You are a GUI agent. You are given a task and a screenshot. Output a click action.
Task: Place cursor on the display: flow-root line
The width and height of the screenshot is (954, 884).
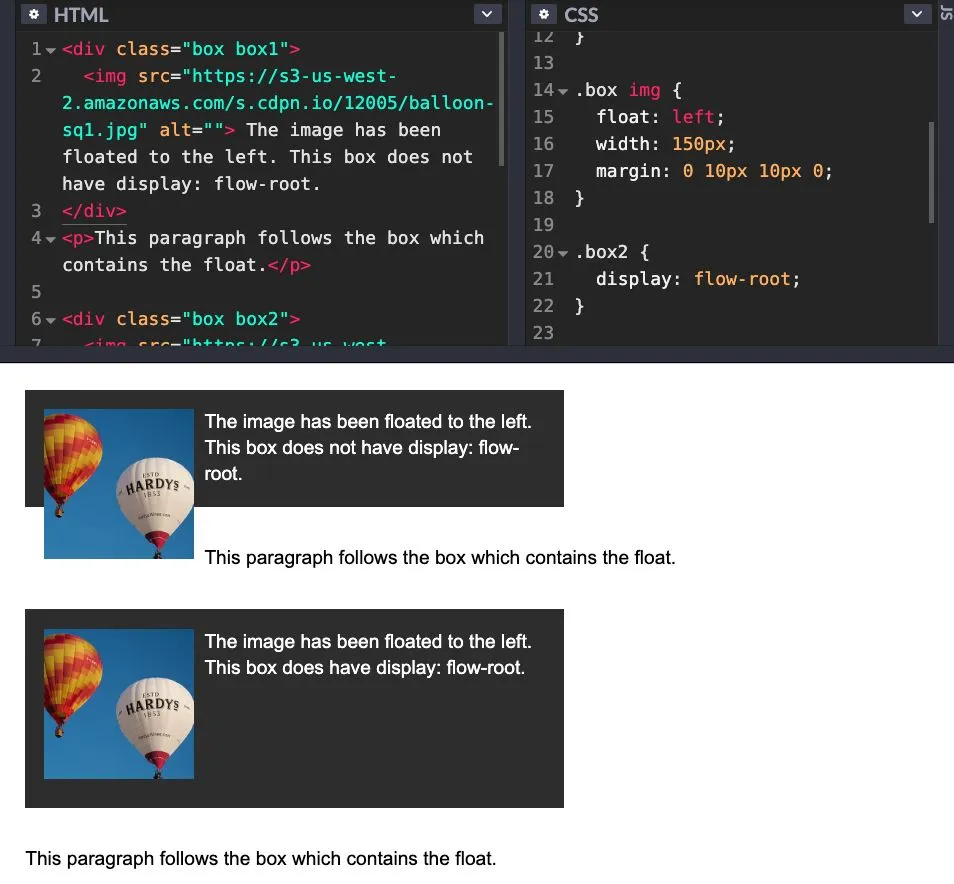click(697, 280)
